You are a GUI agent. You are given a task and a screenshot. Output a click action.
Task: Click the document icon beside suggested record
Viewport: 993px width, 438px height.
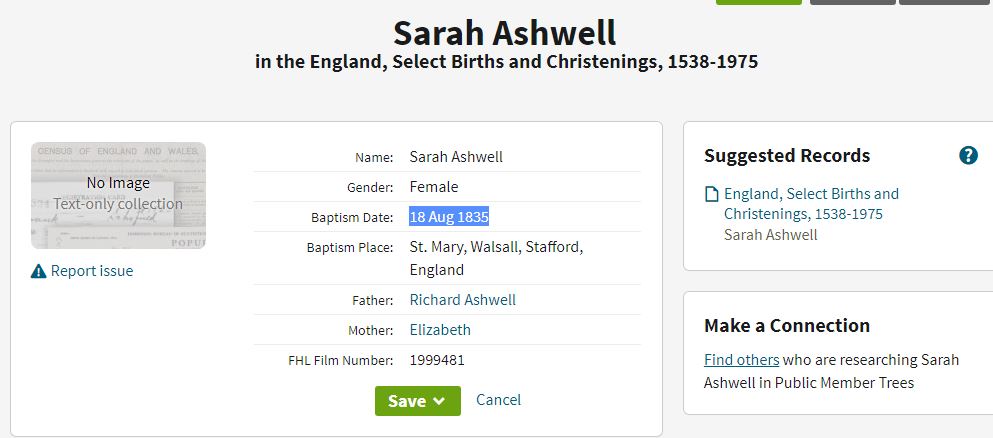(712, 194)
